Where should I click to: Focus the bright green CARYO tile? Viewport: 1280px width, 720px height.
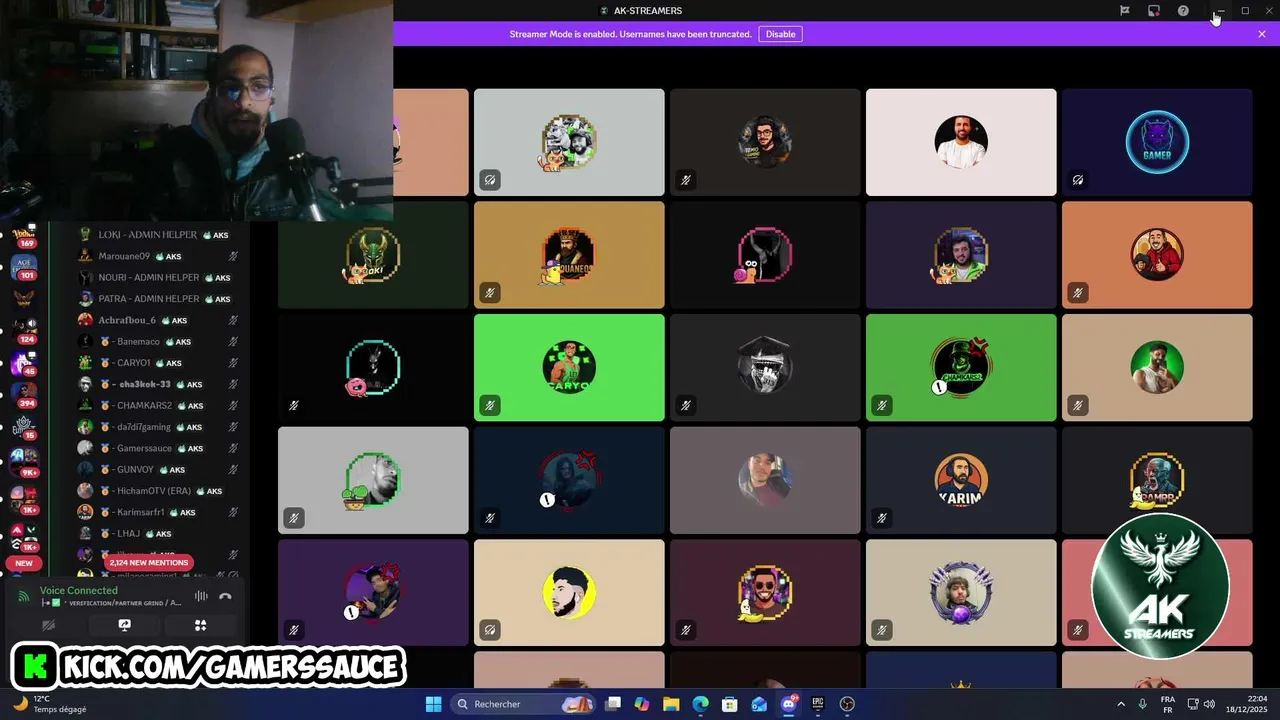point(569,367)
